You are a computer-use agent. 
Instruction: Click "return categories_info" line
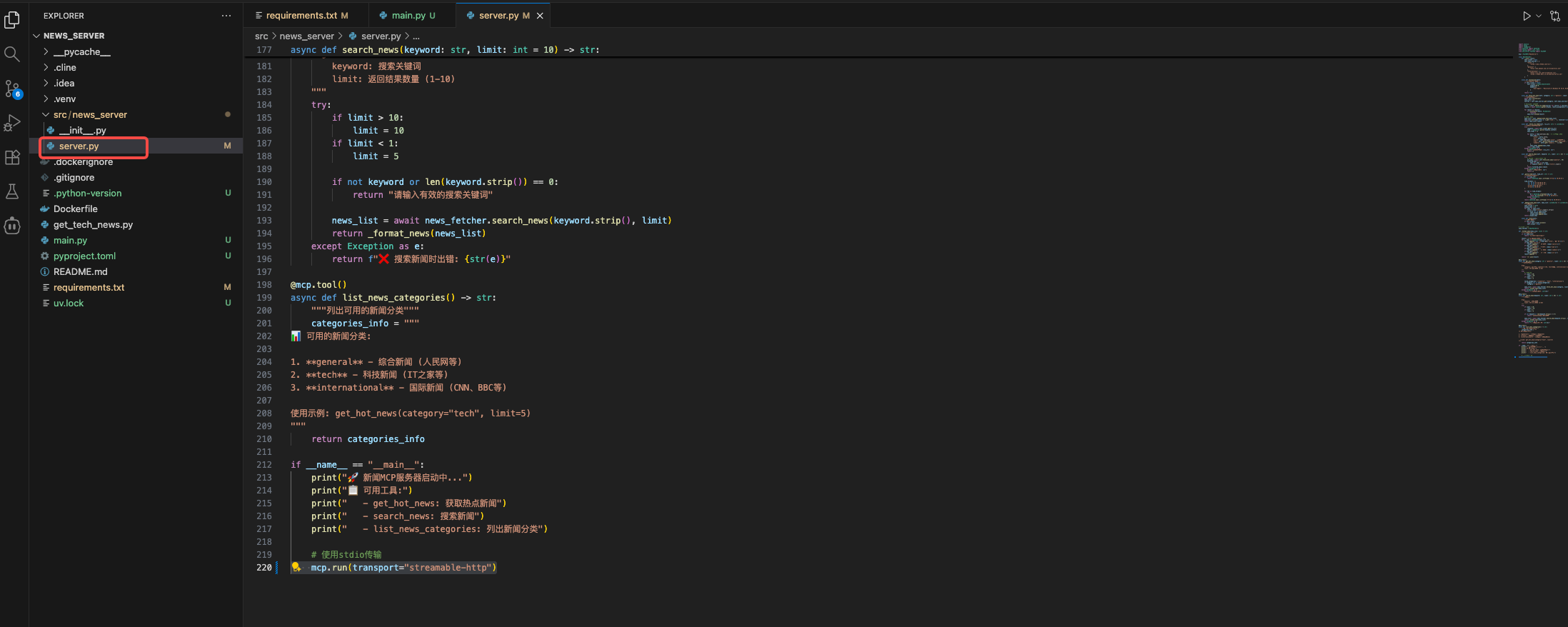[368, 438]
